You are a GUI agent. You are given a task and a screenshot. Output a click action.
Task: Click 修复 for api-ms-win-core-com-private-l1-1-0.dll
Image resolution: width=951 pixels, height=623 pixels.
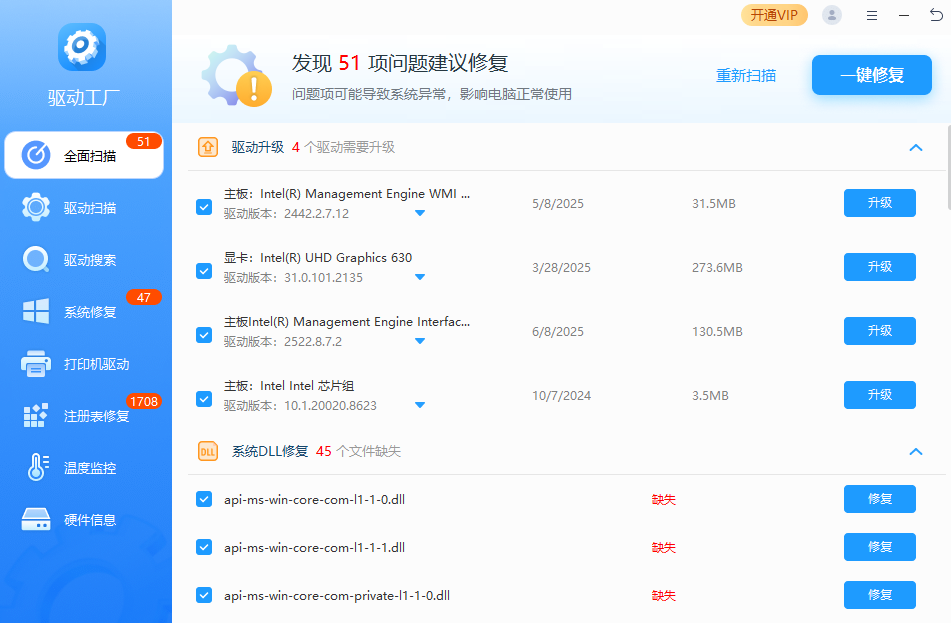click(x=879, y=595)
